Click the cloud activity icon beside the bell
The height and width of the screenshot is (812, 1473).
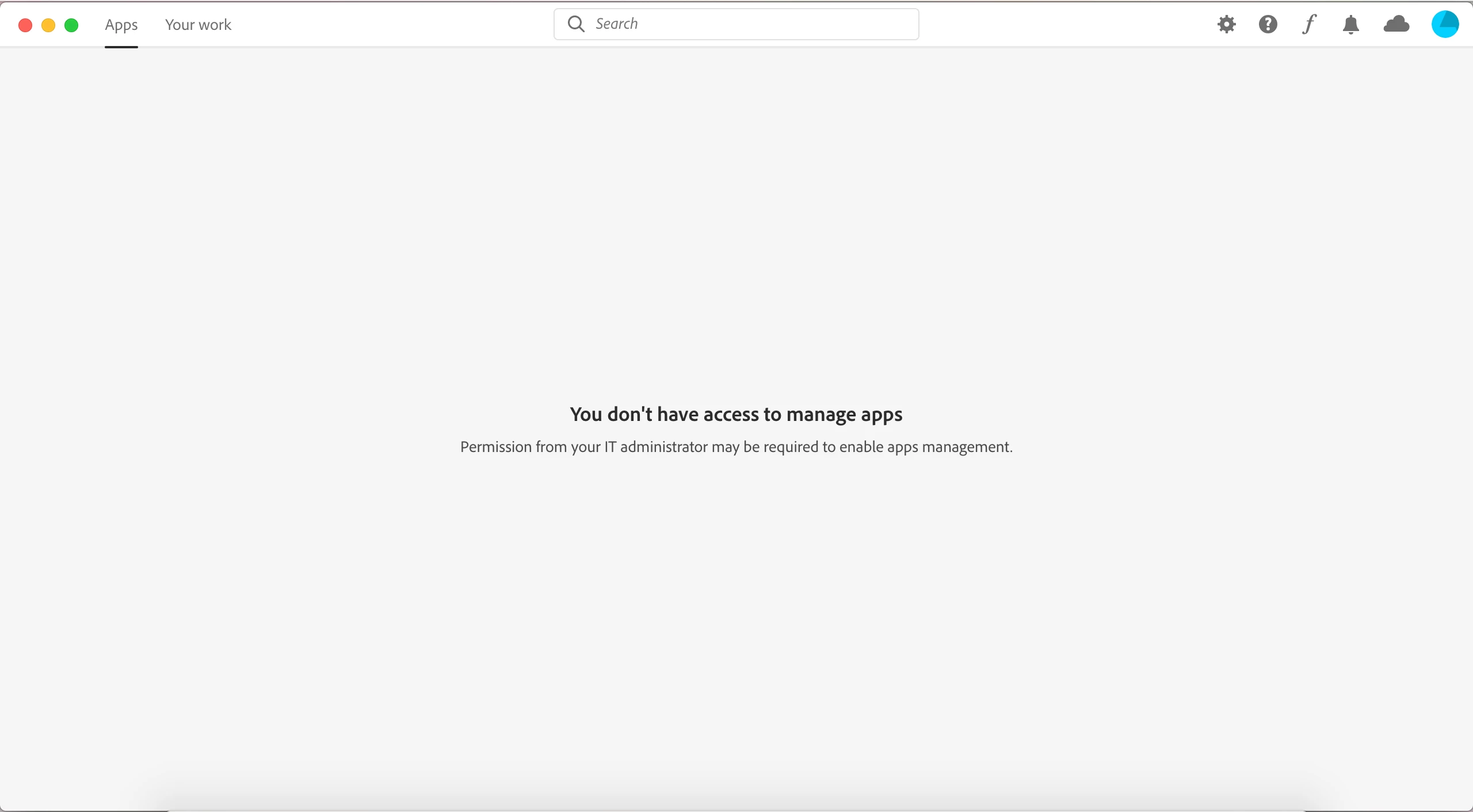point(1396,24)
